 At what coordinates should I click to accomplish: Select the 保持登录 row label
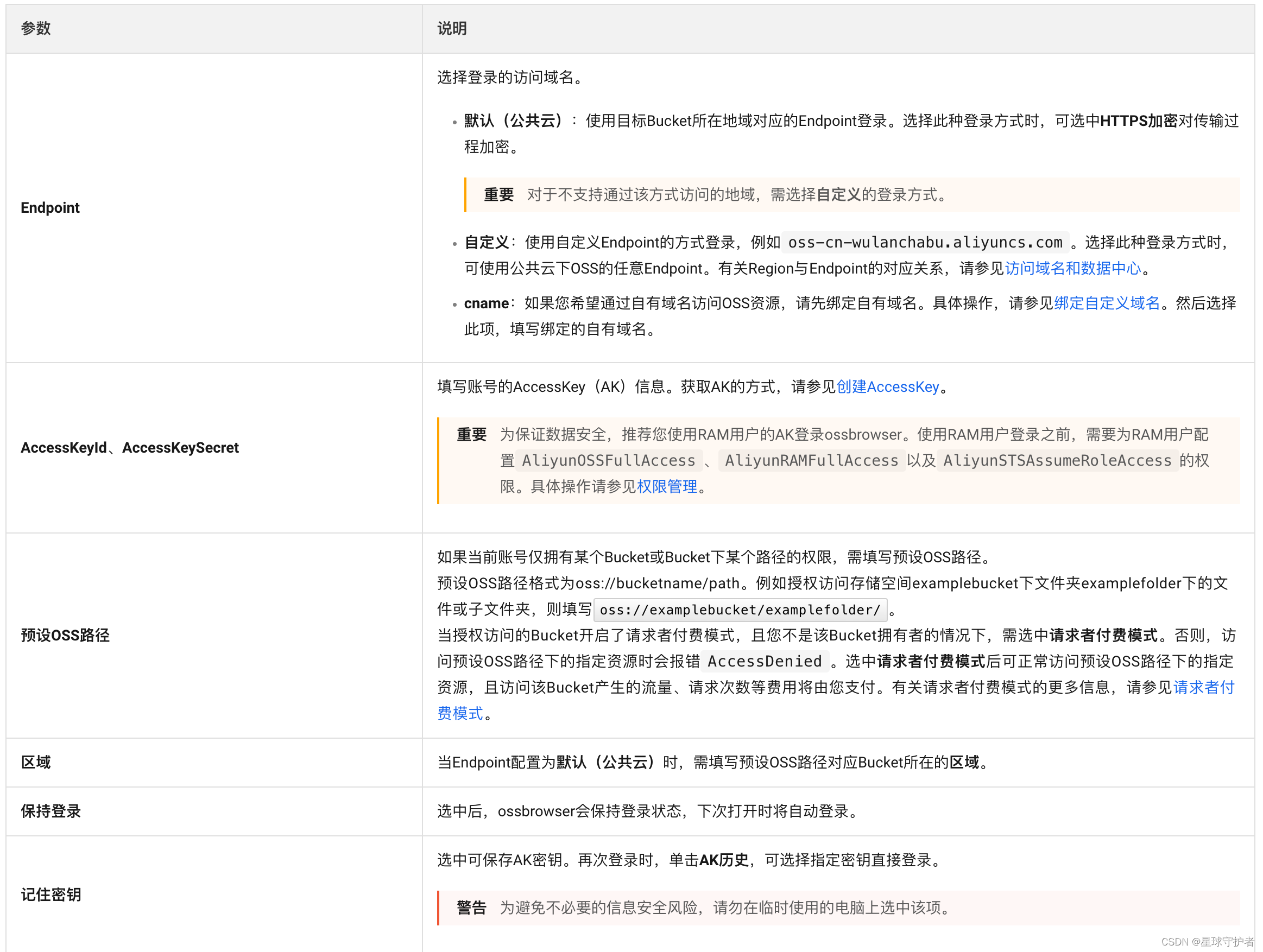pyautogui.click(x=50, y=811)
